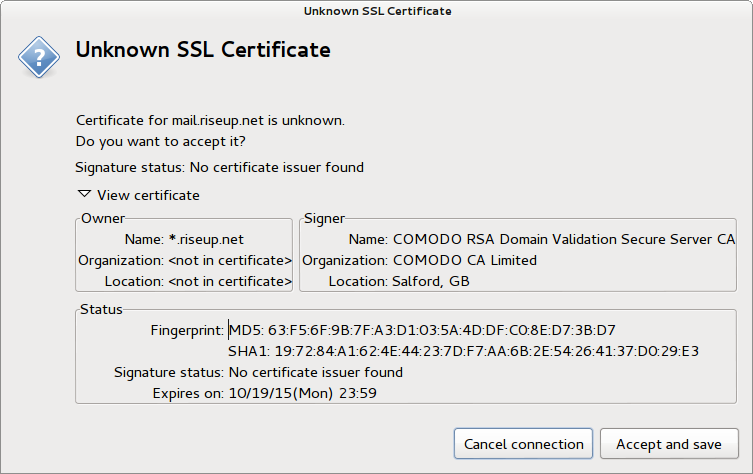Click the SHA1 fingerprint value

(x=463, y=351)
